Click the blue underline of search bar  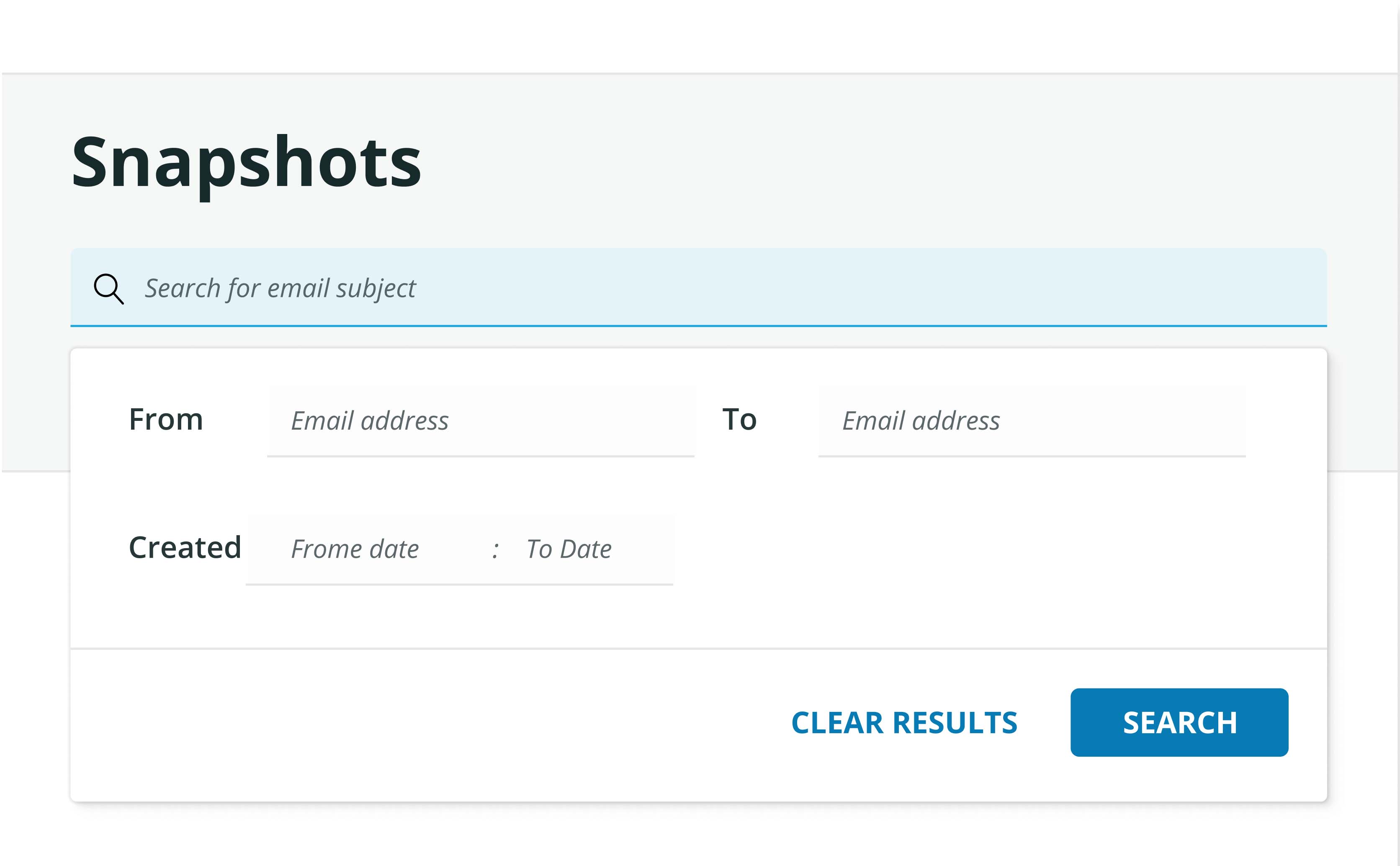pyautogui.click(x=699, y=326)
